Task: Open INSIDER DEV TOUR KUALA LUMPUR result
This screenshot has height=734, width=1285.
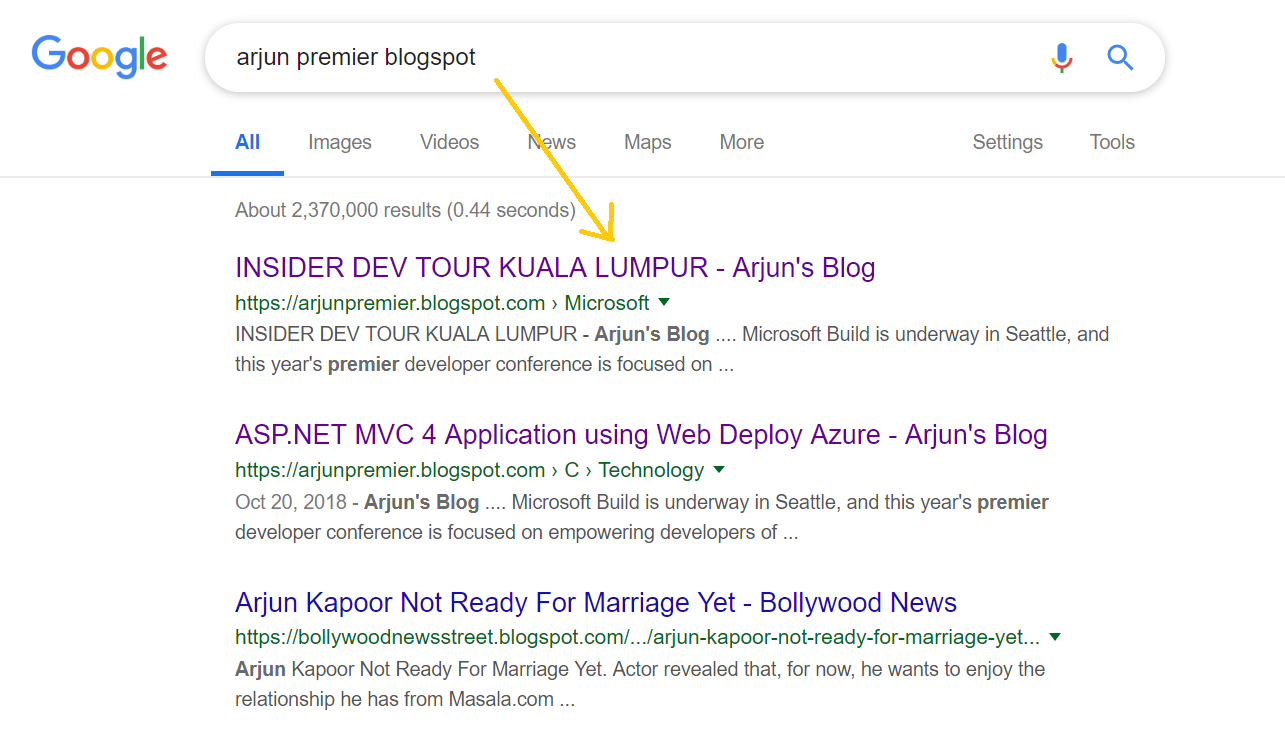Action: pyautogui.click(x=555, y=268)
